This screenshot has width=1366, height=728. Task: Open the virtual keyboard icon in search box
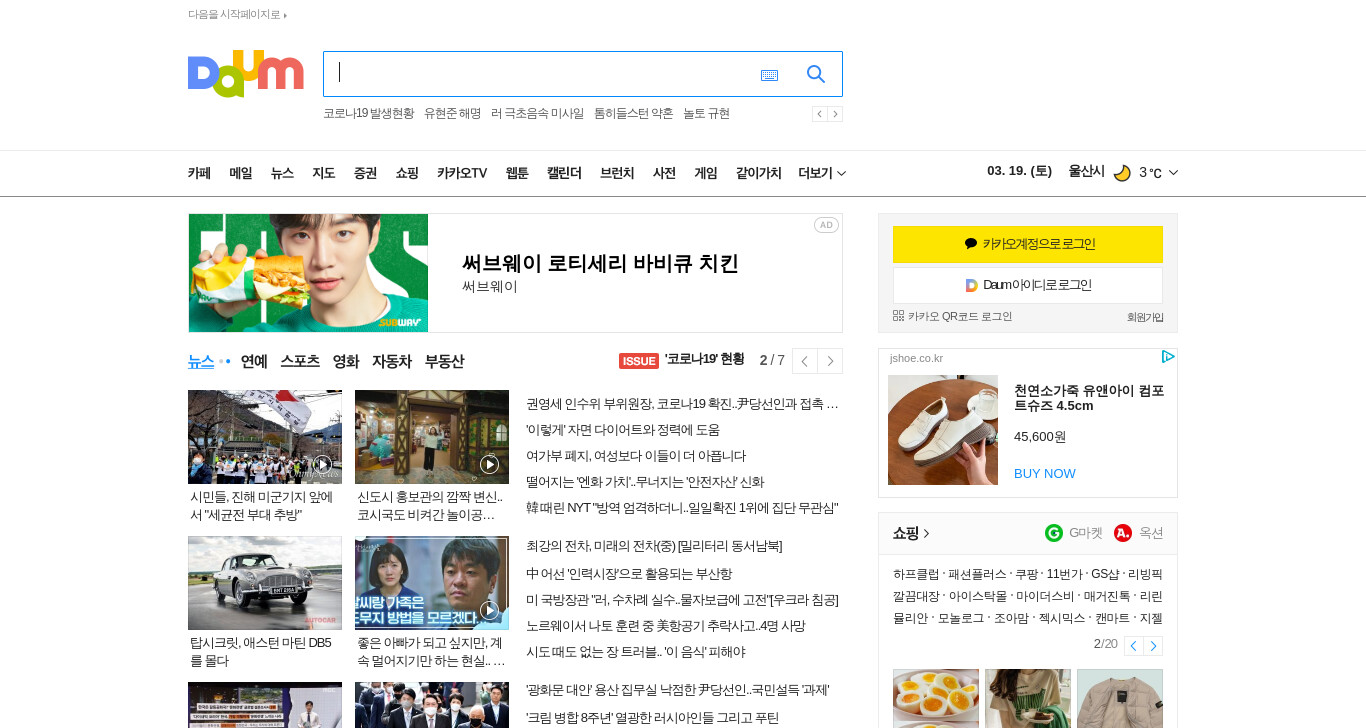coord(769,75)
